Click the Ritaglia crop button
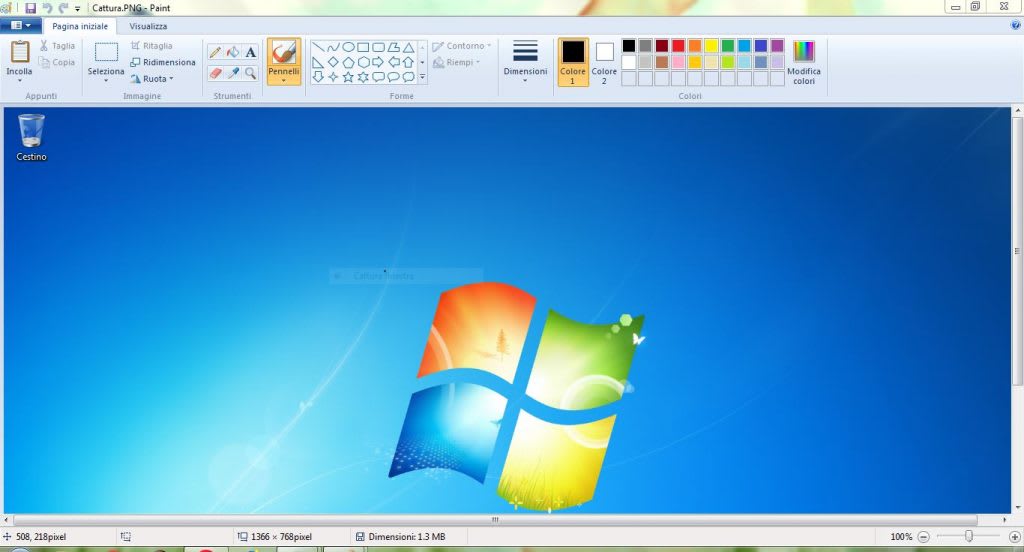The height and width of the screenshot is (552, 1024). 152,46
